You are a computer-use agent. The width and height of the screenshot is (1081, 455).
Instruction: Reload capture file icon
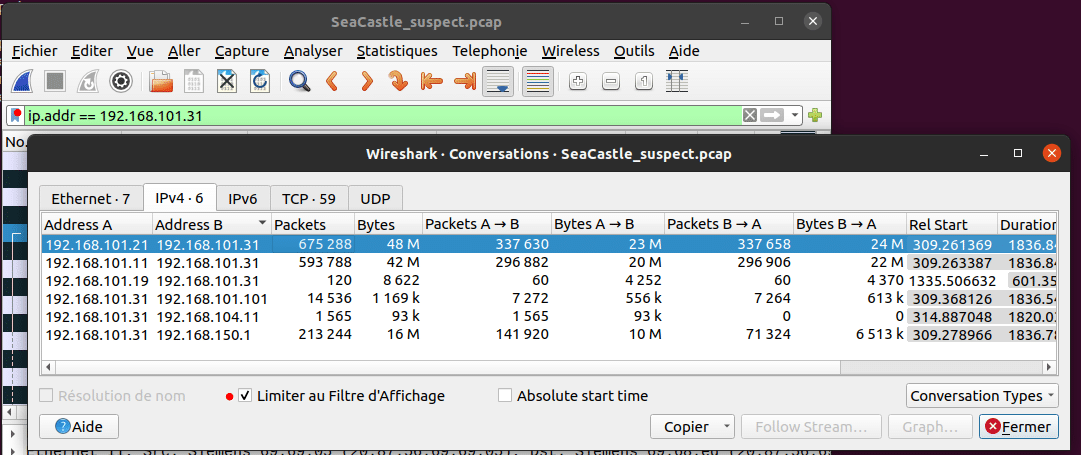(260, 81)
